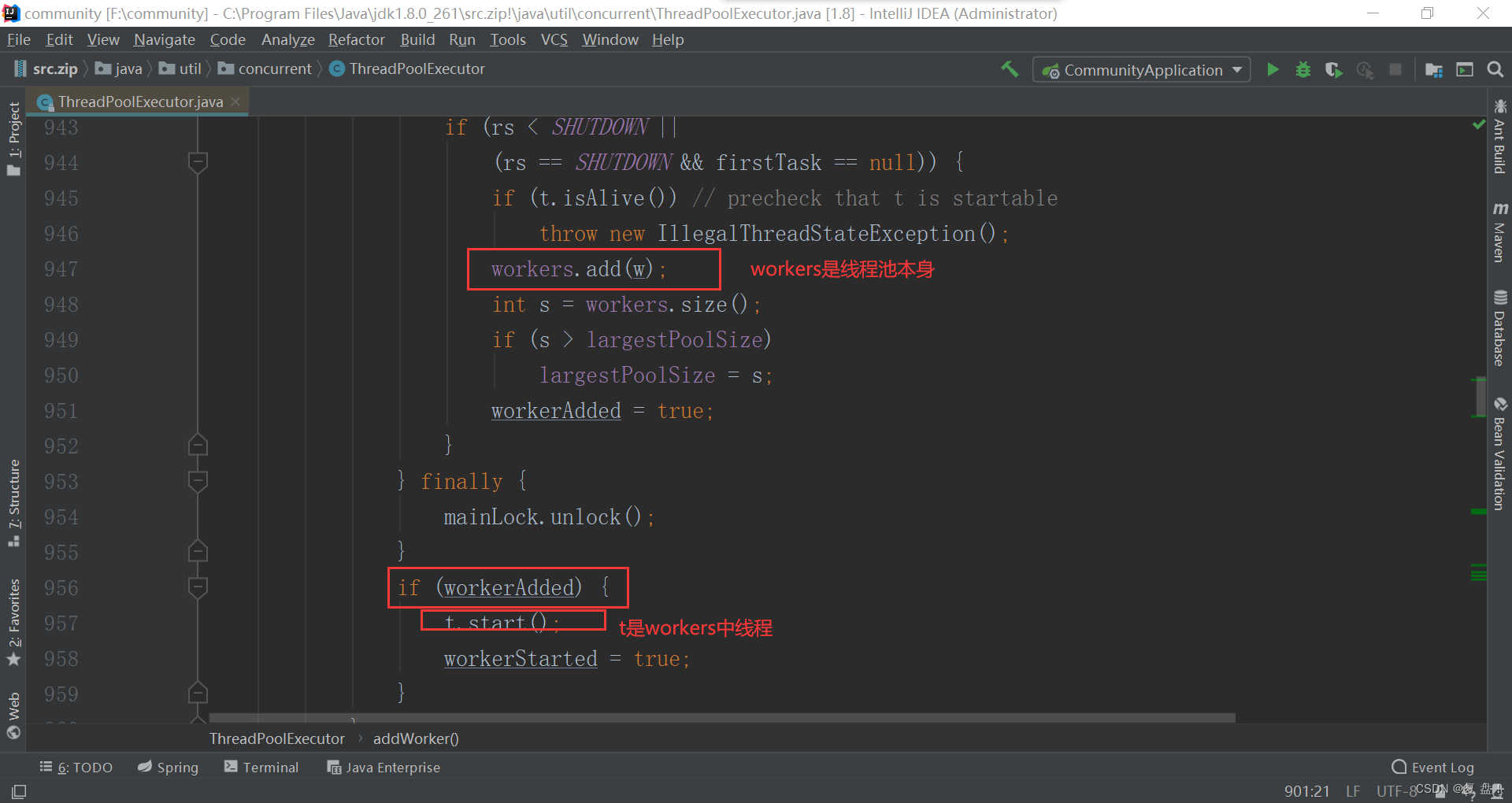Viewport: 1512px width, 803px height.
Task: Toggle the fold marker at line 952
Action: tap(198, 446)
